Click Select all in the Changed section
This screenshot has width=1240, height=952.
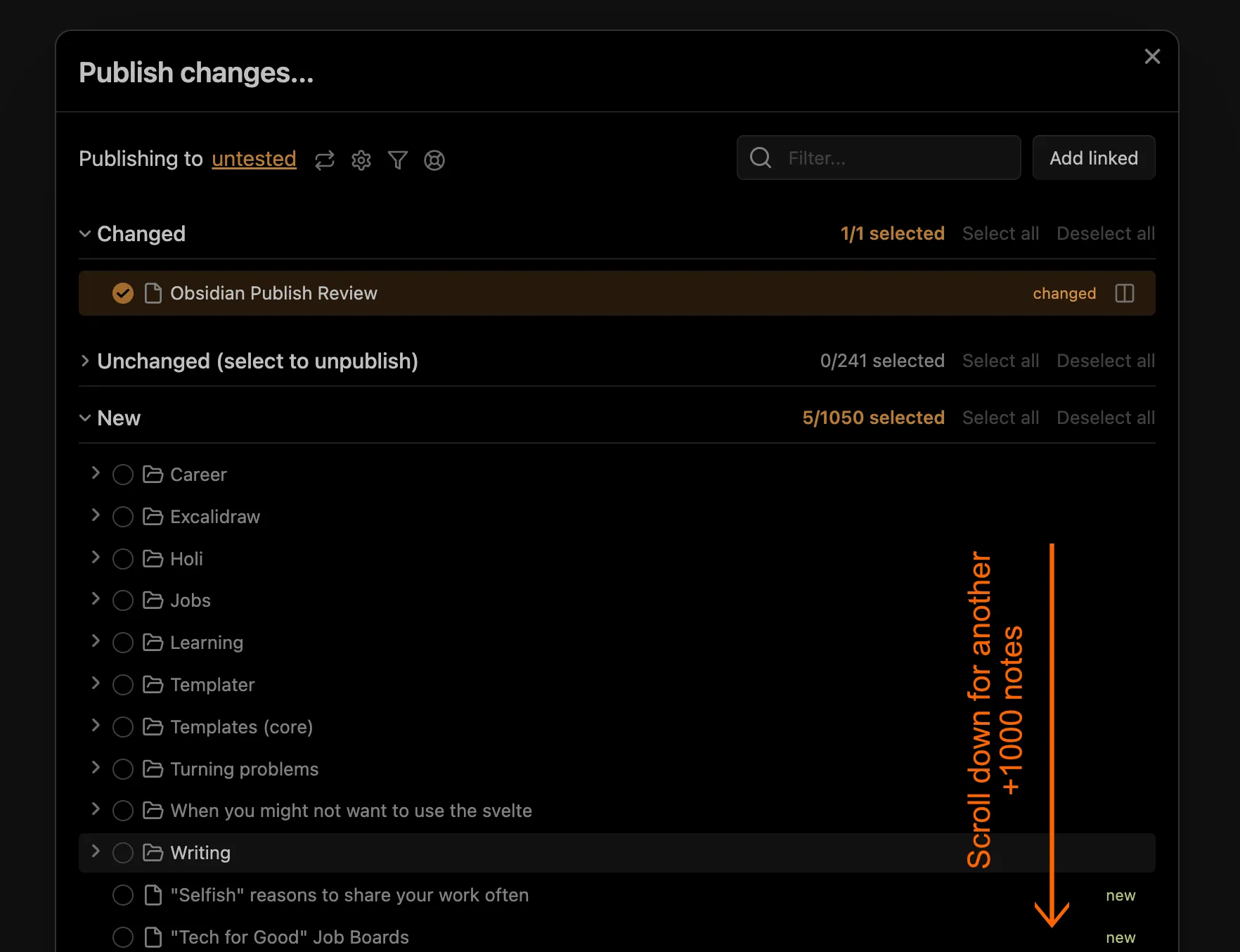tap(1000, 233)
